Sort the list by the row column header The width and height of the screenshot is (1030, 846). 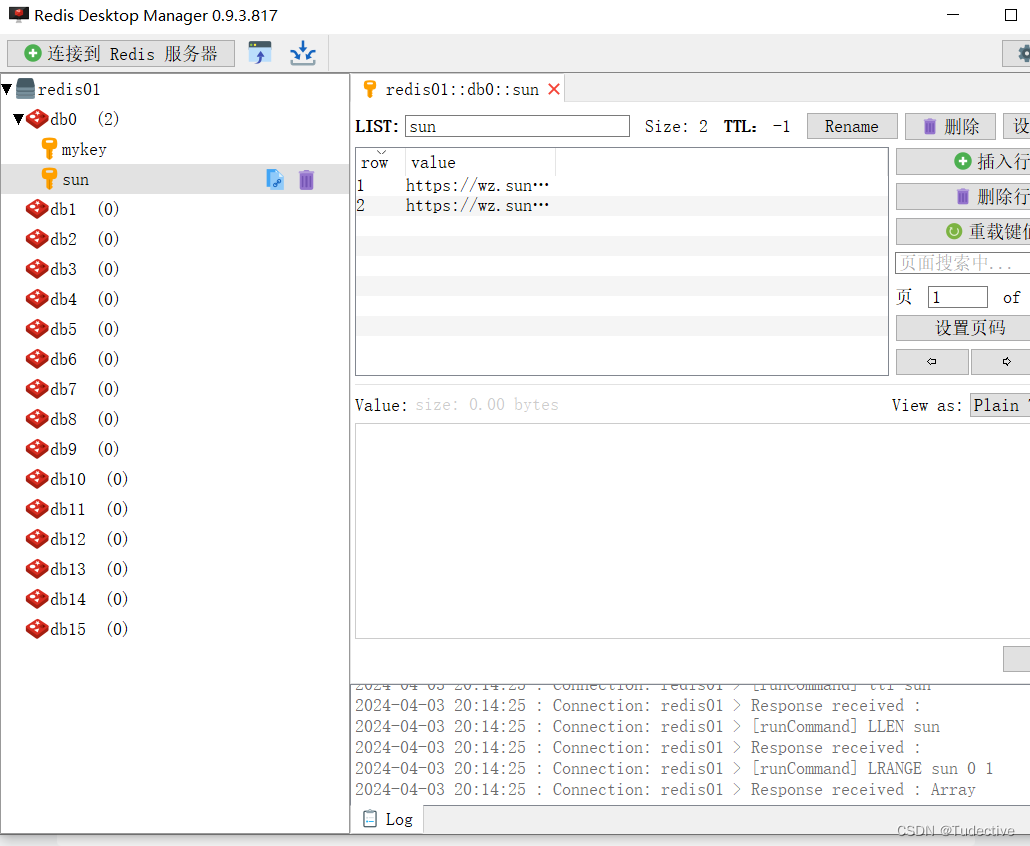(x=374, y=162)
